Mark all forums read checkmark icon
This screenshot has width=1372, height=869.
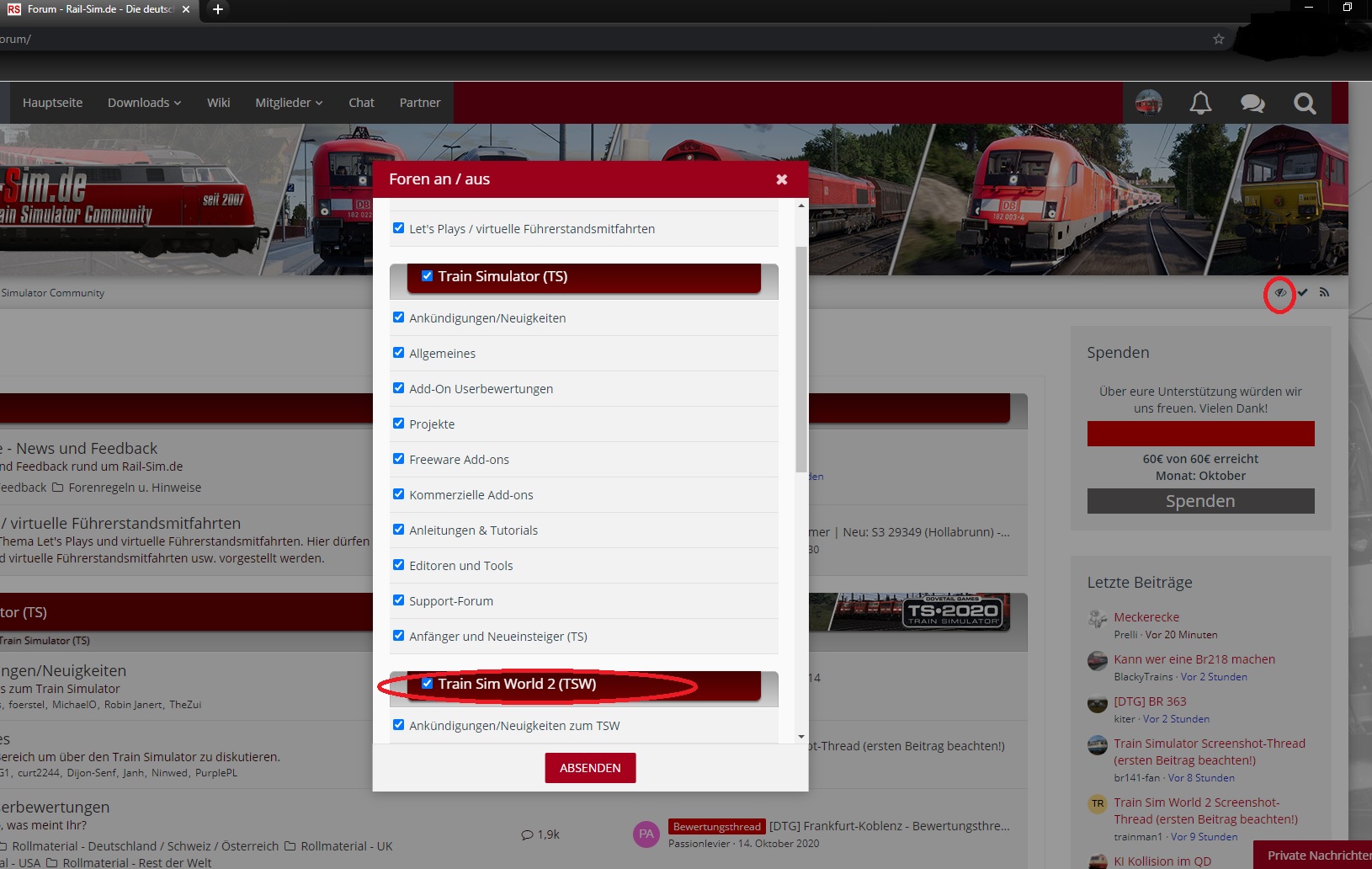1302,293
